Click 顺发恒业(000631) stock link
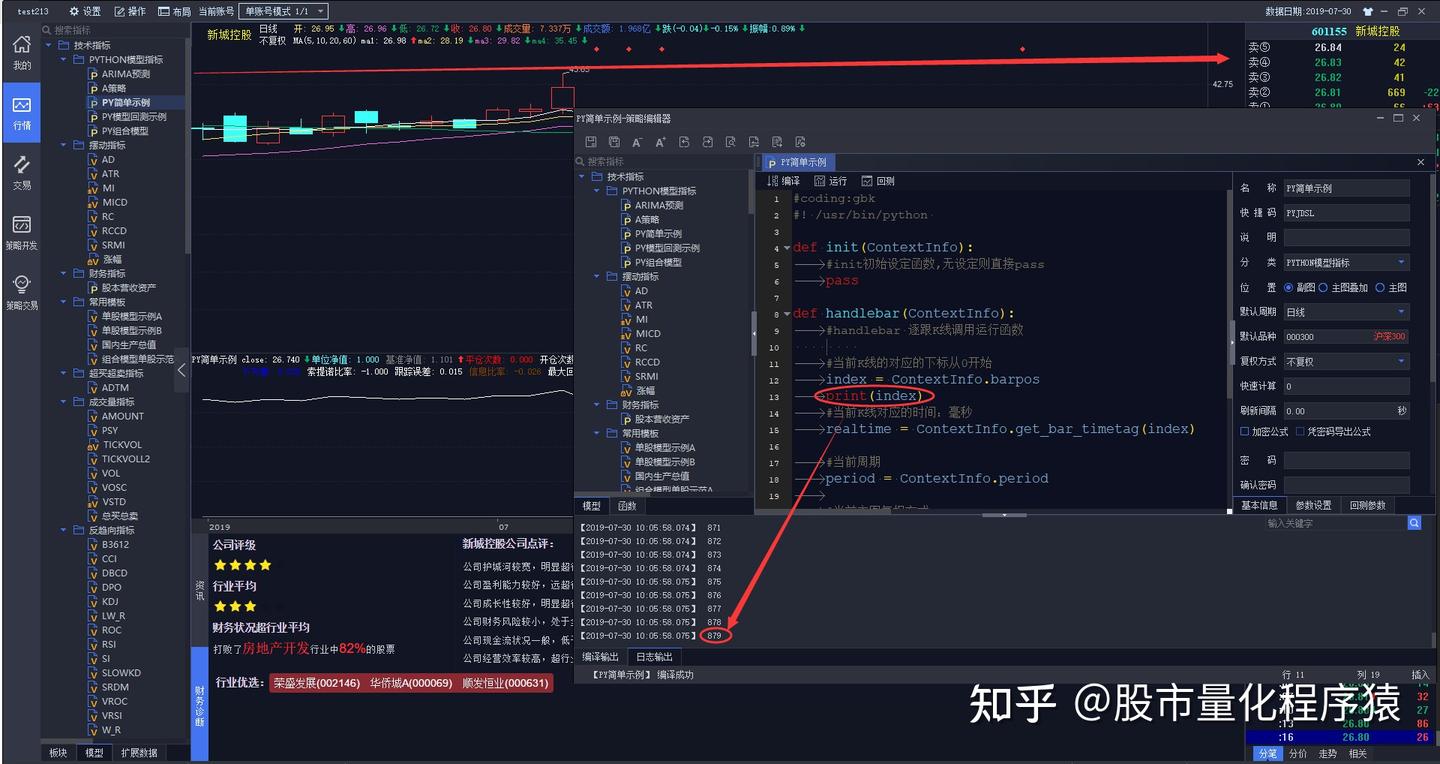1440x764 pixels. [x=505, y=683]
